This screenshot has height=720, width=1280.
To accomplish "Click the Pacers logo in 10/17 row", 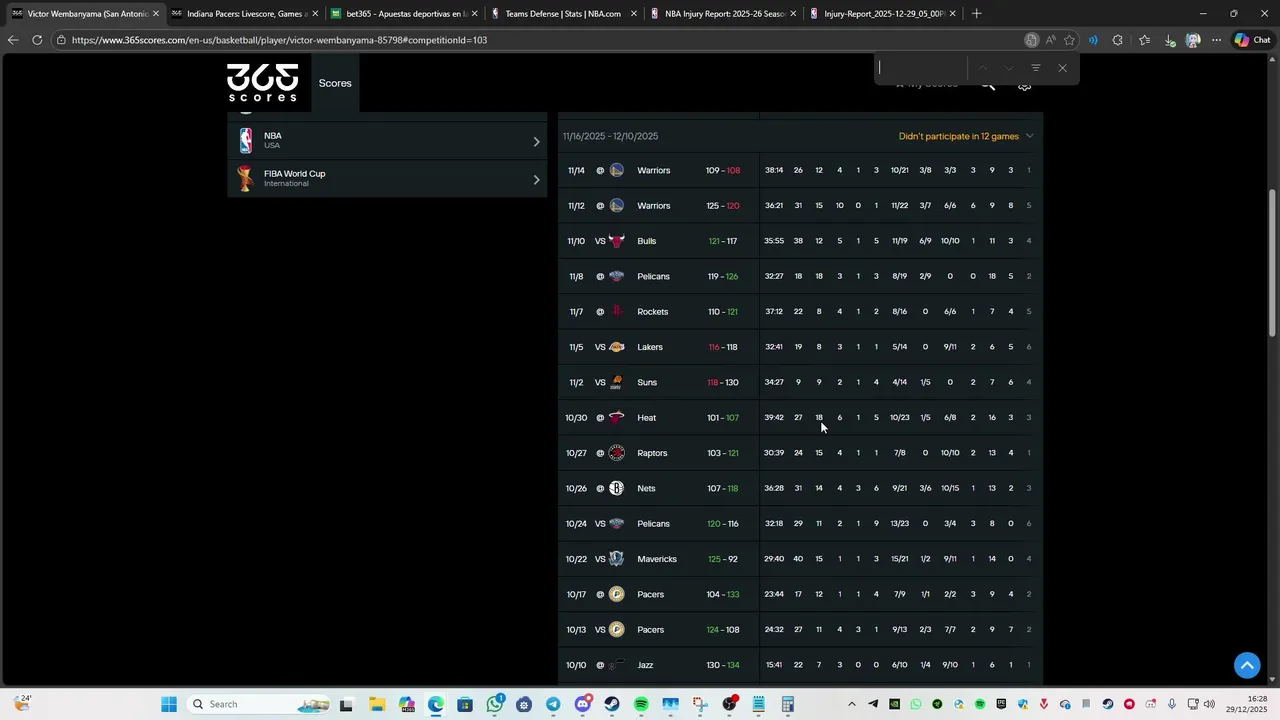I will pos(617,594).
